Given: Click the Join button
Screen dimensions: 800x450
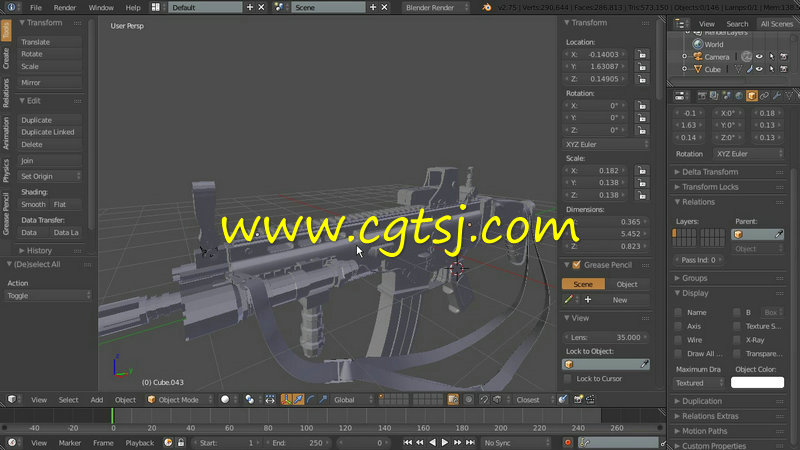Looking at the screenshot, I should click(x=49, y=161).
